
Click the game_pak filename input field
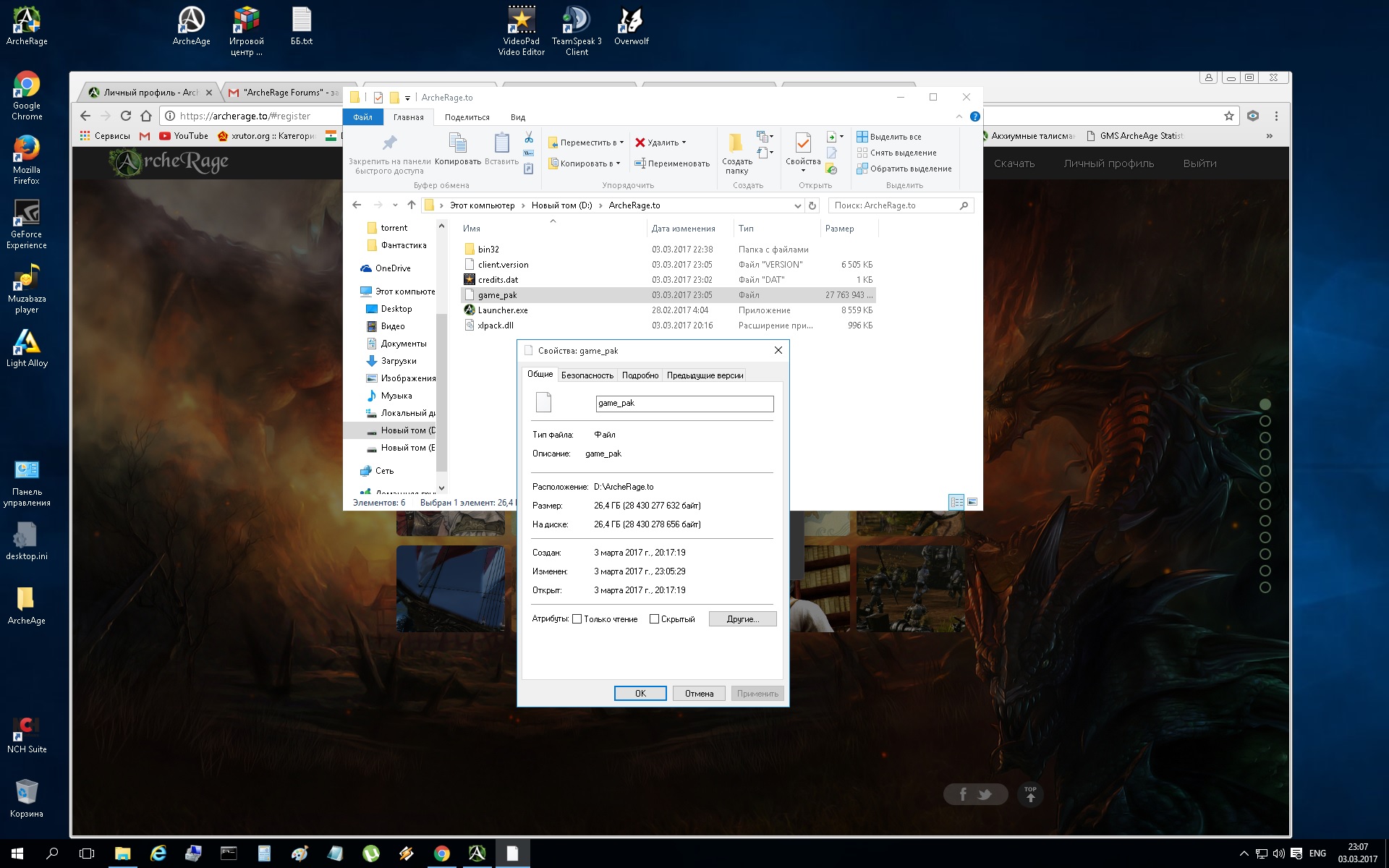[682, 402]
